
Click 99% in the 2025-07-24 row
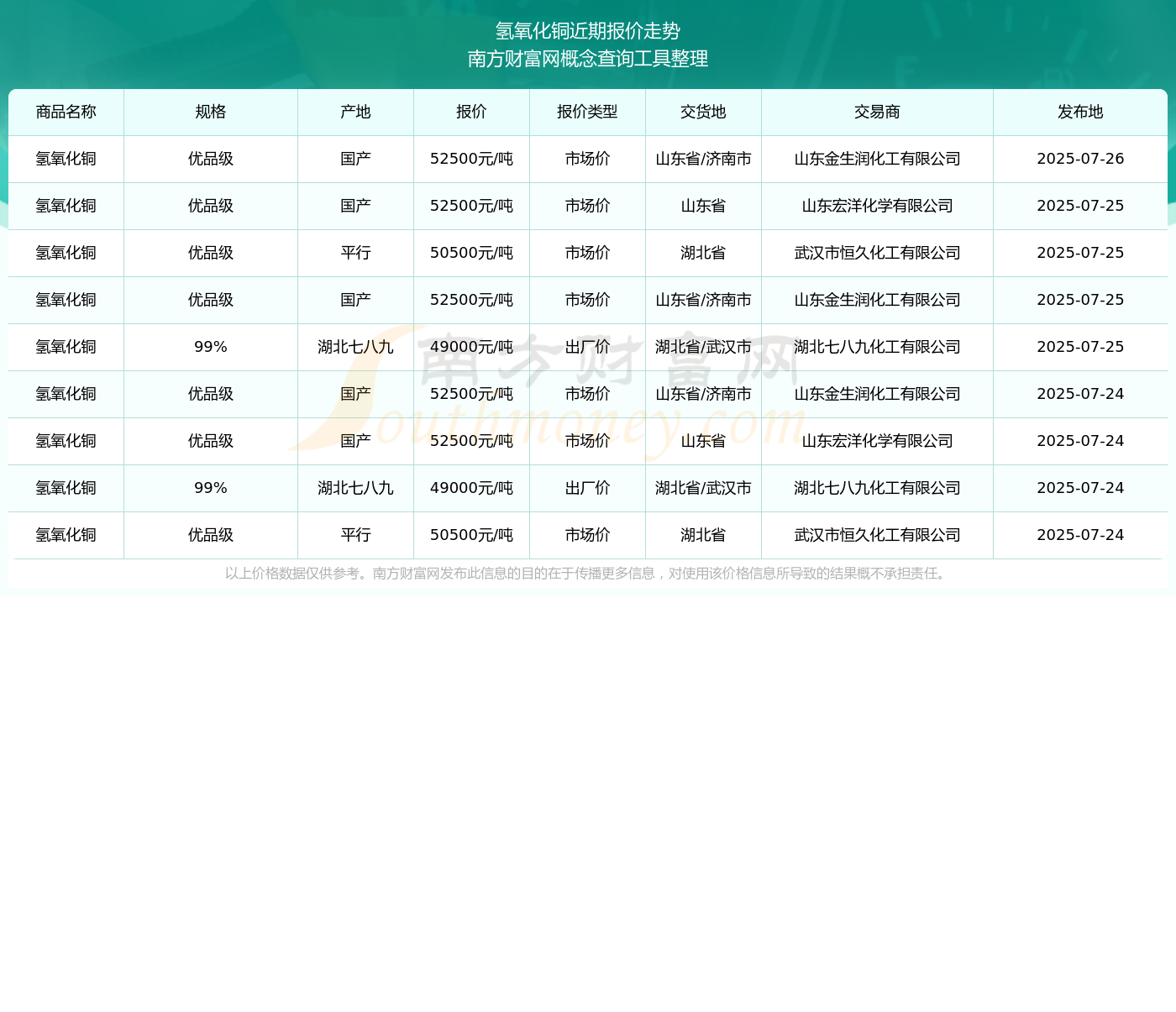[211, 488]
